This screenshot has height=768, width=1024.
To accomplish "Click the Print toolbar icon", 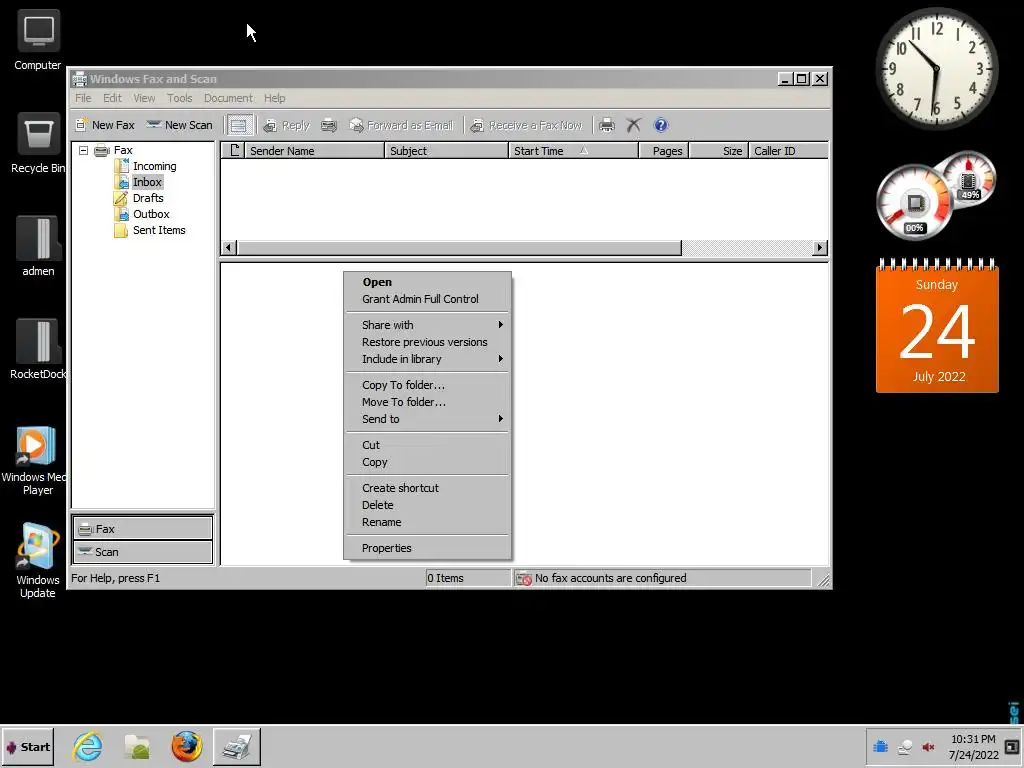I will pos(607,125).
